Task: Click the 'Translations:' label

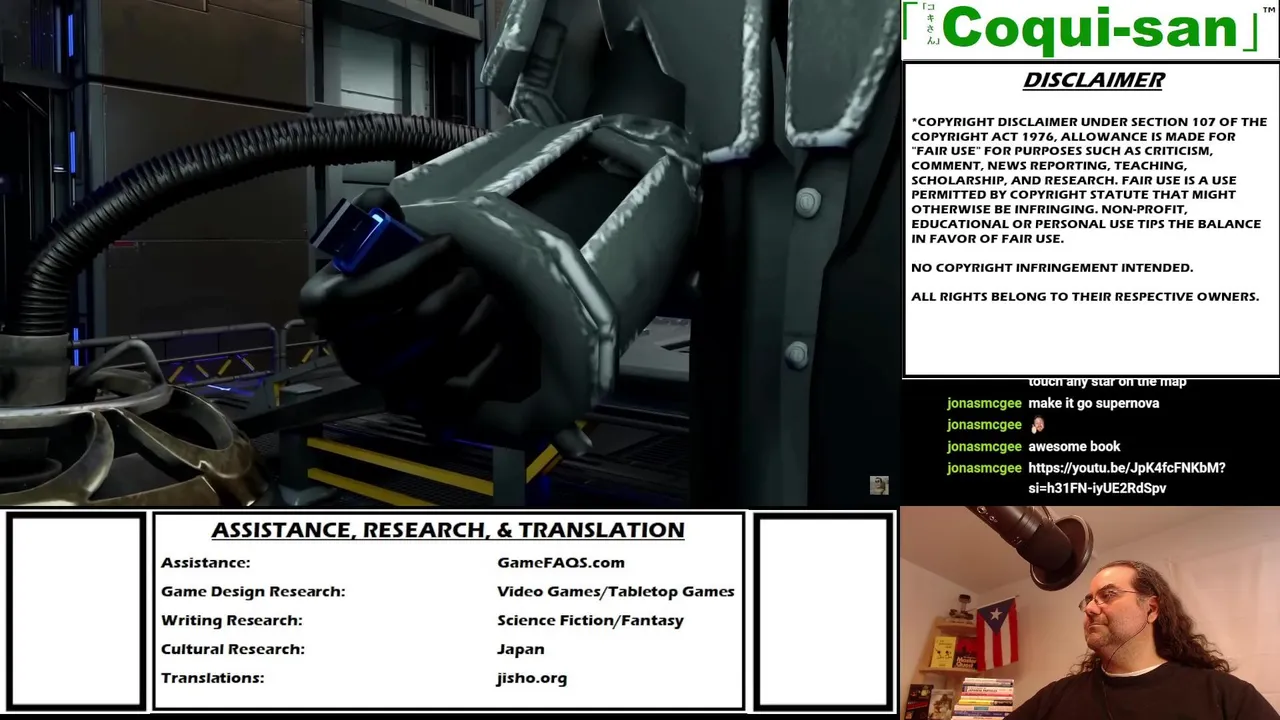Action: click(x=212, y=678)
